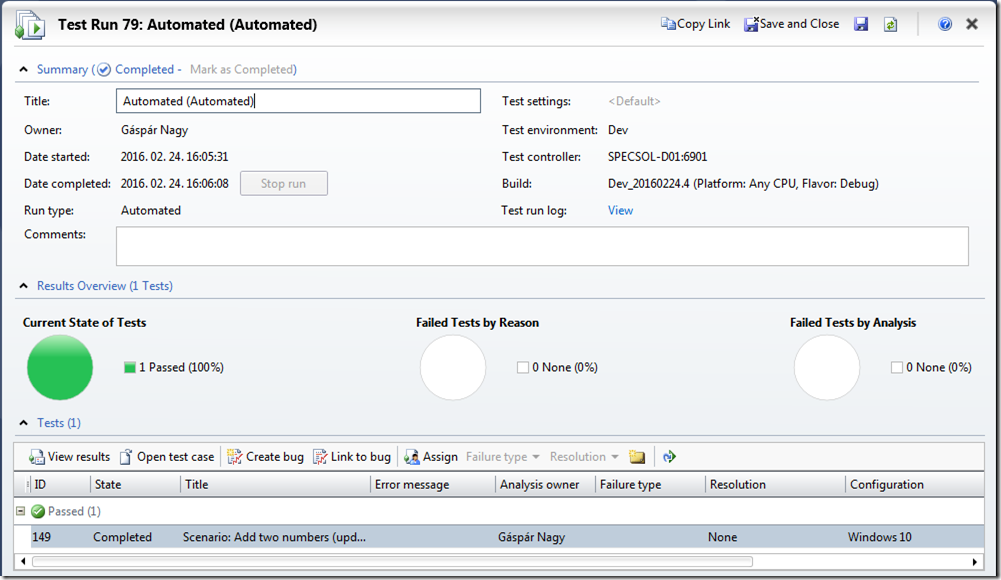Image resolution: width=1001 pixels, height=580 pixels.
Task: Click Open test case
Action: 167,457
